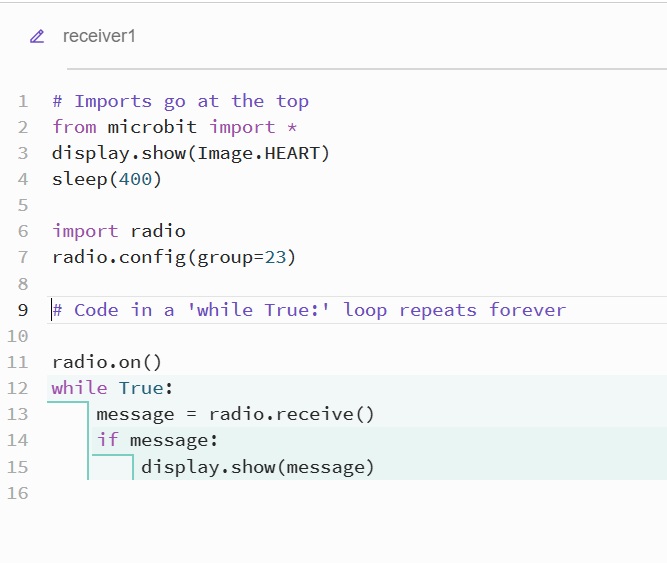This screenshot has width=667, height=563.
Task: Click on display.show(Image.HEART) code line
Action: point(190,153)
